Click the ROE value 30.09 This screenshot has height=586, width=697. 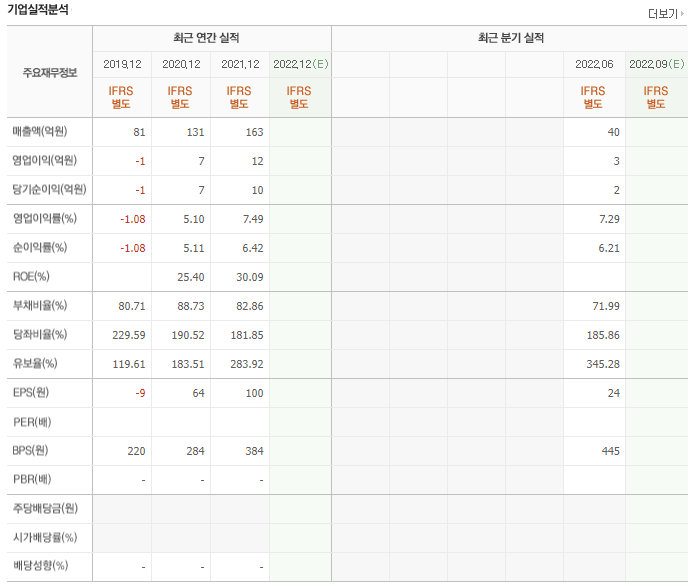coord(250,277)
